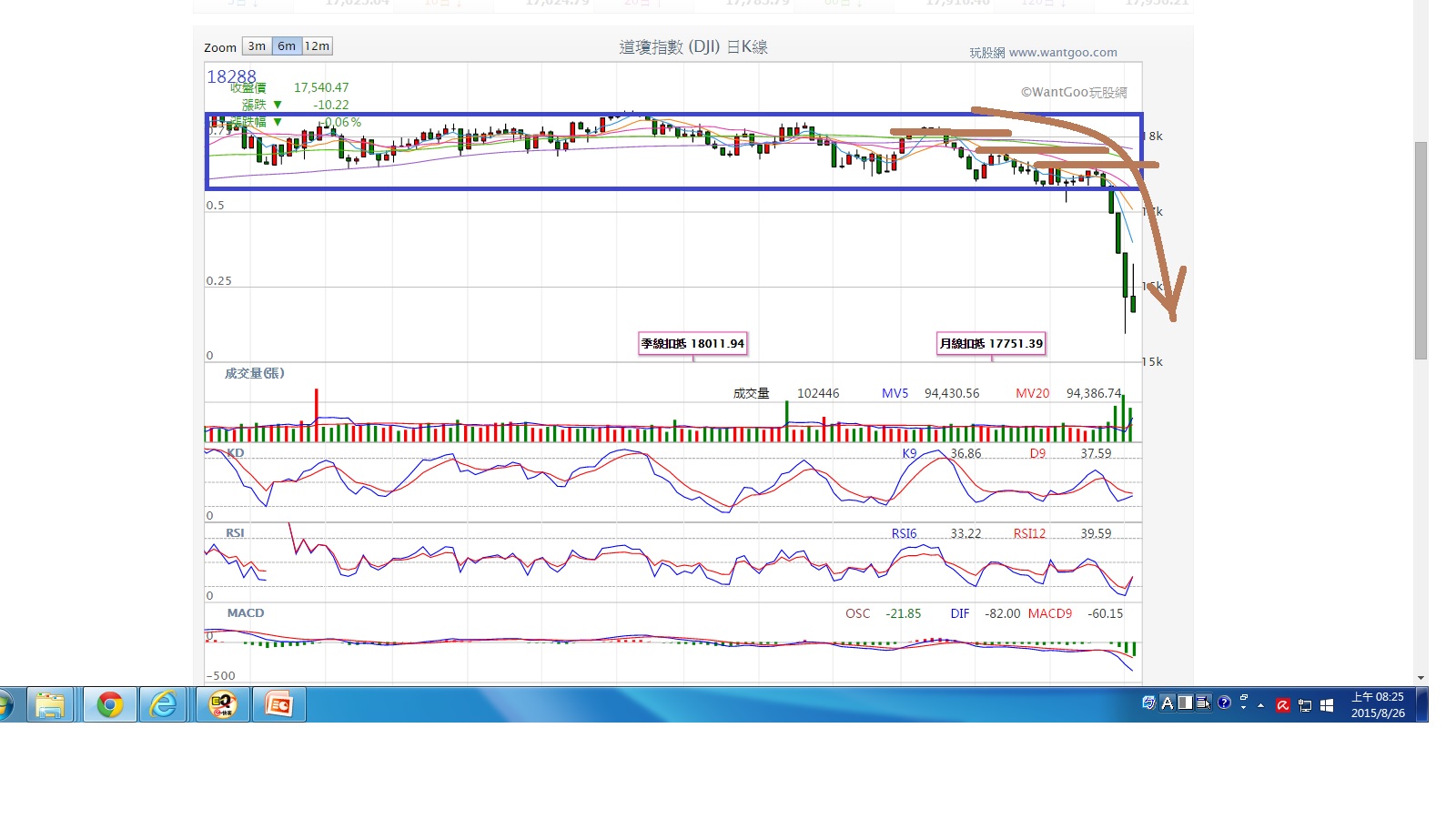Viewport: 1456px width, 819px height.
Task: Toggle the IME 'A' input mode button
Action: click(1168, 703)
